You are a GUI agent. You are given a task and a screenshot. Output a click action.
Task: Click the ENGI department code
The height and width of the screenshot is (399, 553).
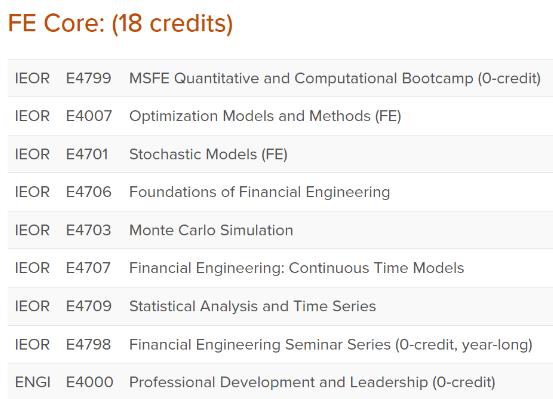coord(33,382)
